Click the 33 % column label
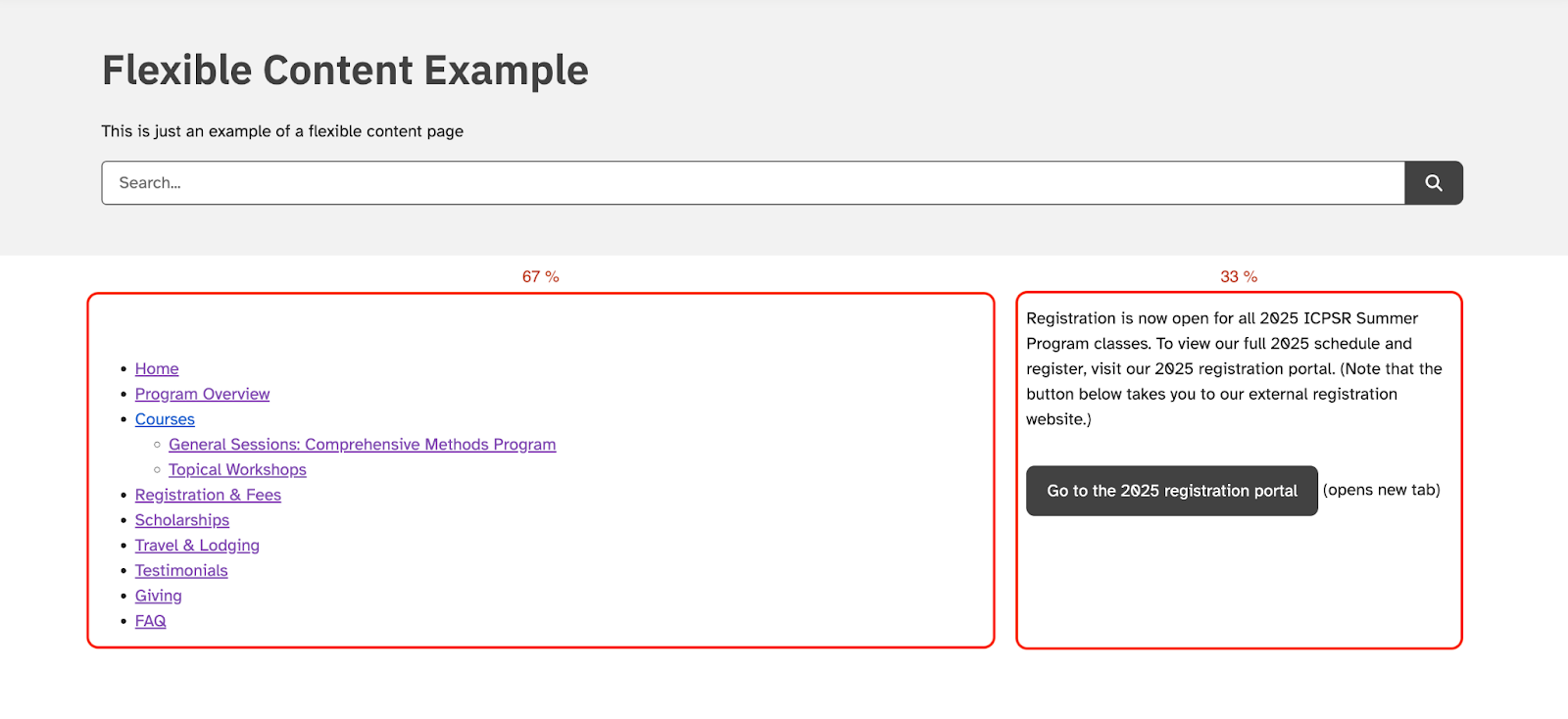This screenshot has height=719, width=1568. (1239, 277)
